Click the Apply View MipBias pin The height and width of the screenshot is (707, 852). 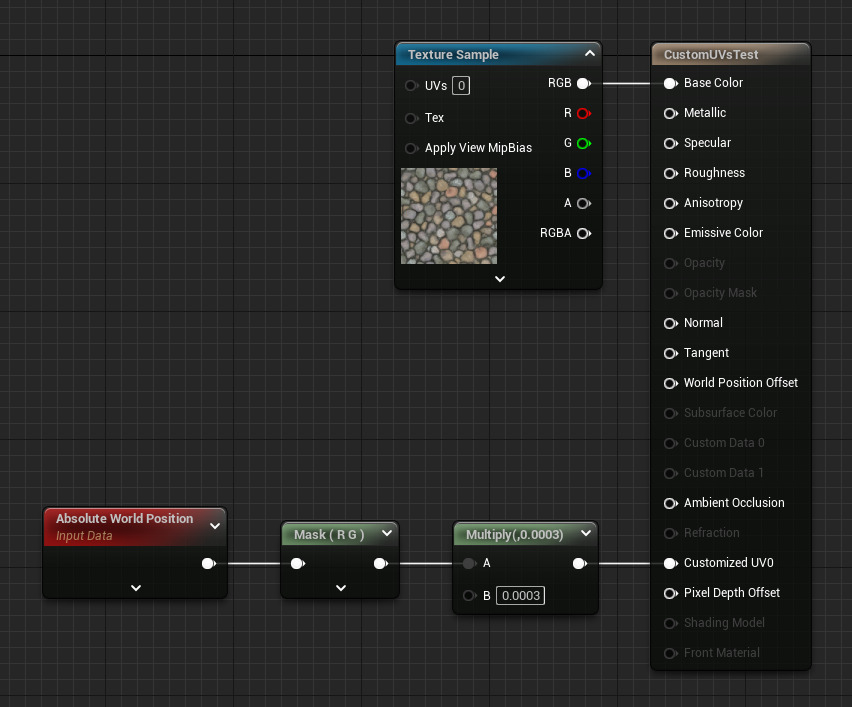[x=411, y=148]
